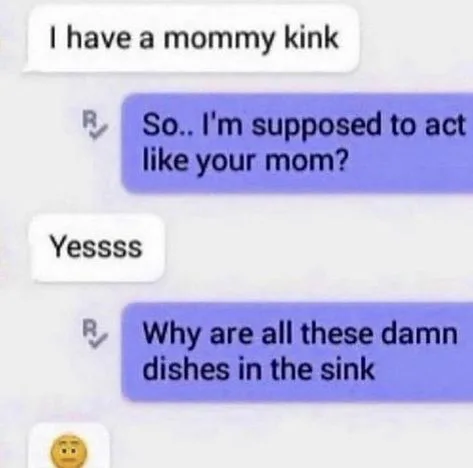Tap the flushed face emoji

pyautogui.click(x=69, y=451)
